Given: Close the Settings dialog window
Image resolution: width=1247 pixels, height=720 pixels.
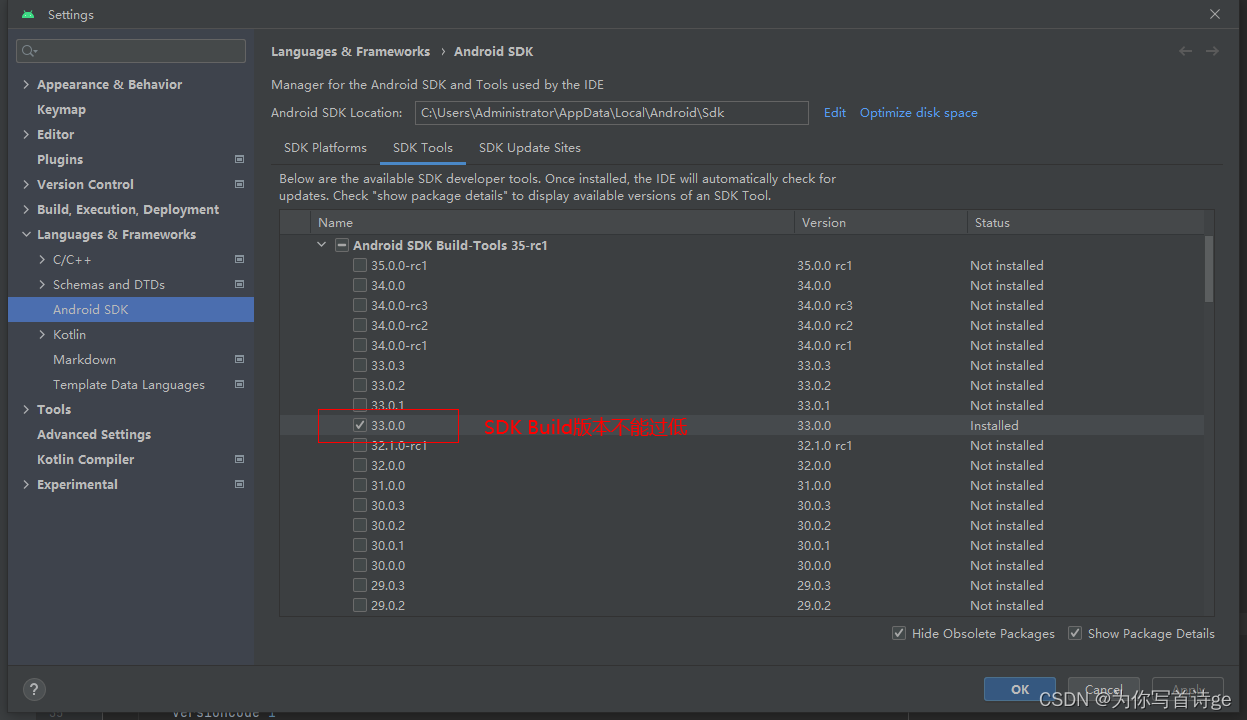Looking at the screenshot, I should tap(1215, 14).
